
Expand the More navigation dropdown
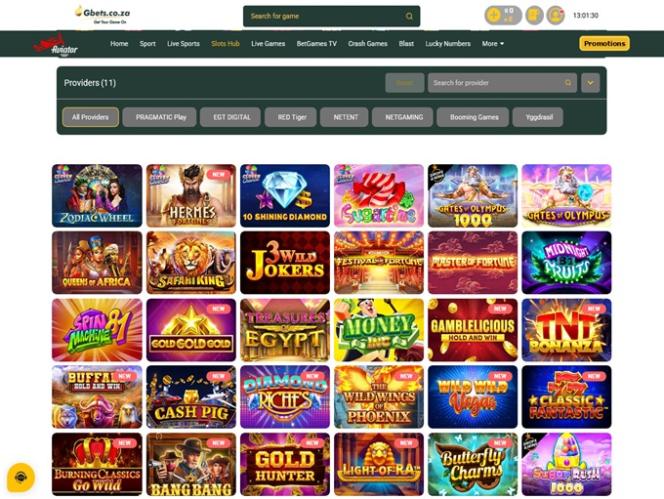[493, 43]
